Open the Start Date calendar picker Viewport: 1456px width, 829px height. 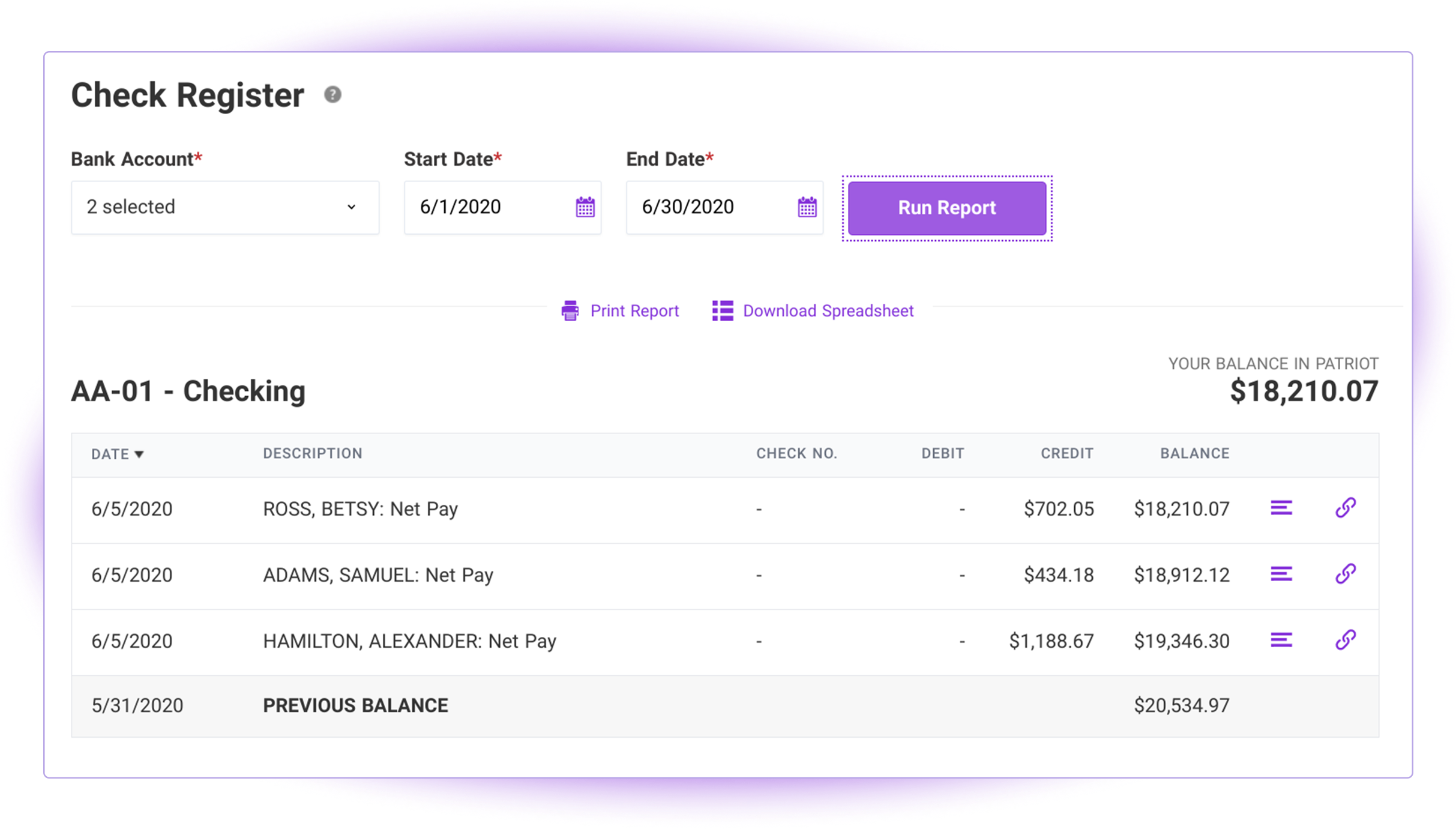pyautogui.click(x=585, y=207)
